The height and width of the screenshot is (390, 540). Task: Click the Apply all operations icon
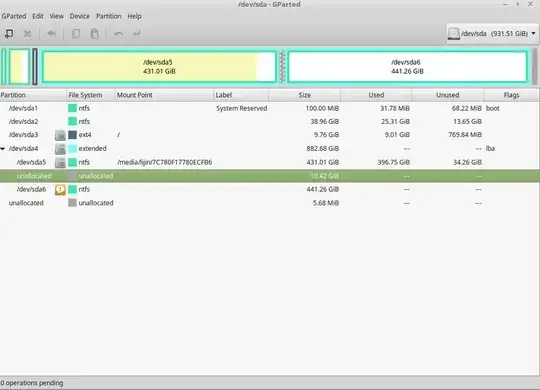pos(137,33)
